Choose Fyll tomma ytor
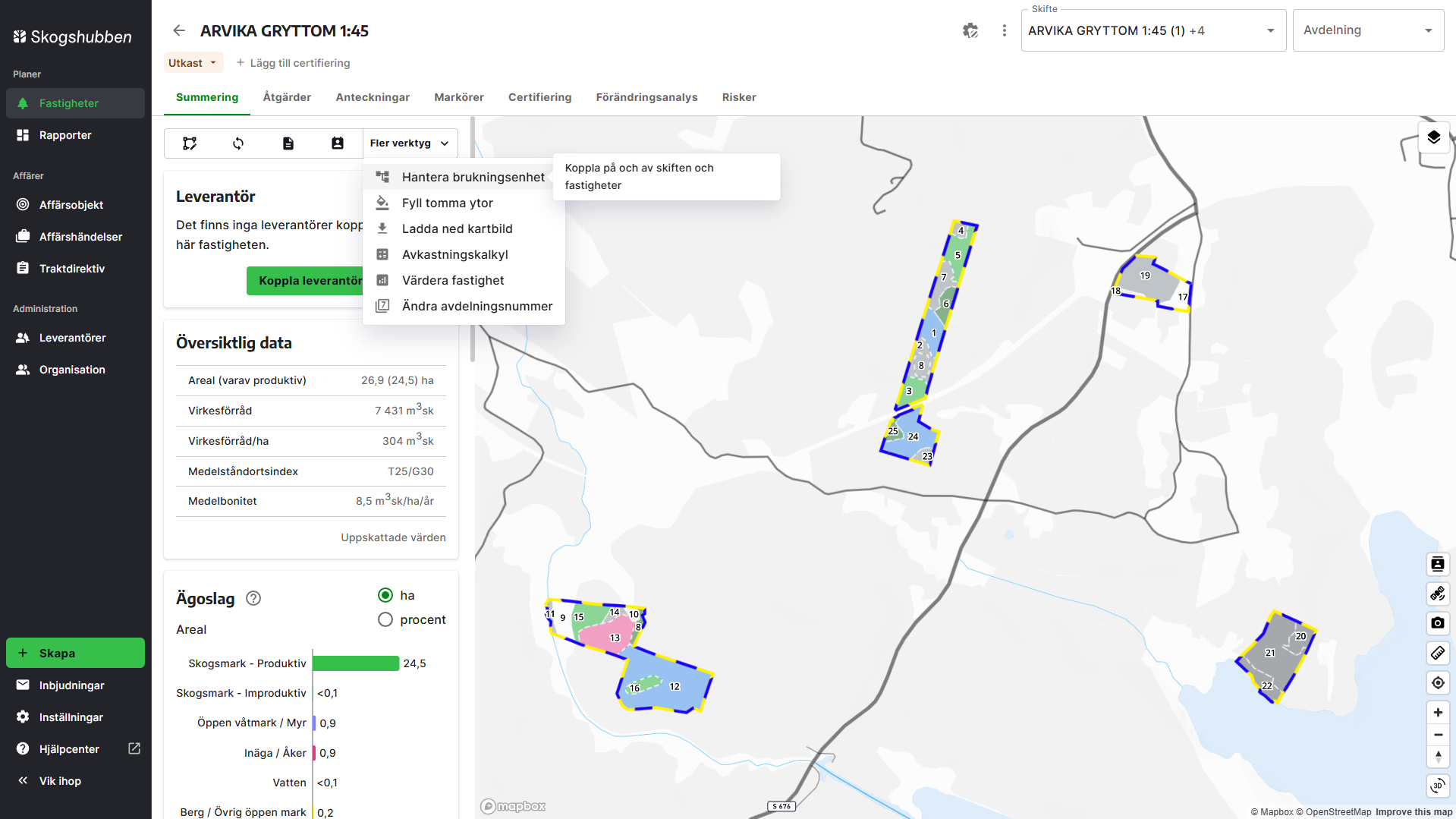 click(464, 203)
